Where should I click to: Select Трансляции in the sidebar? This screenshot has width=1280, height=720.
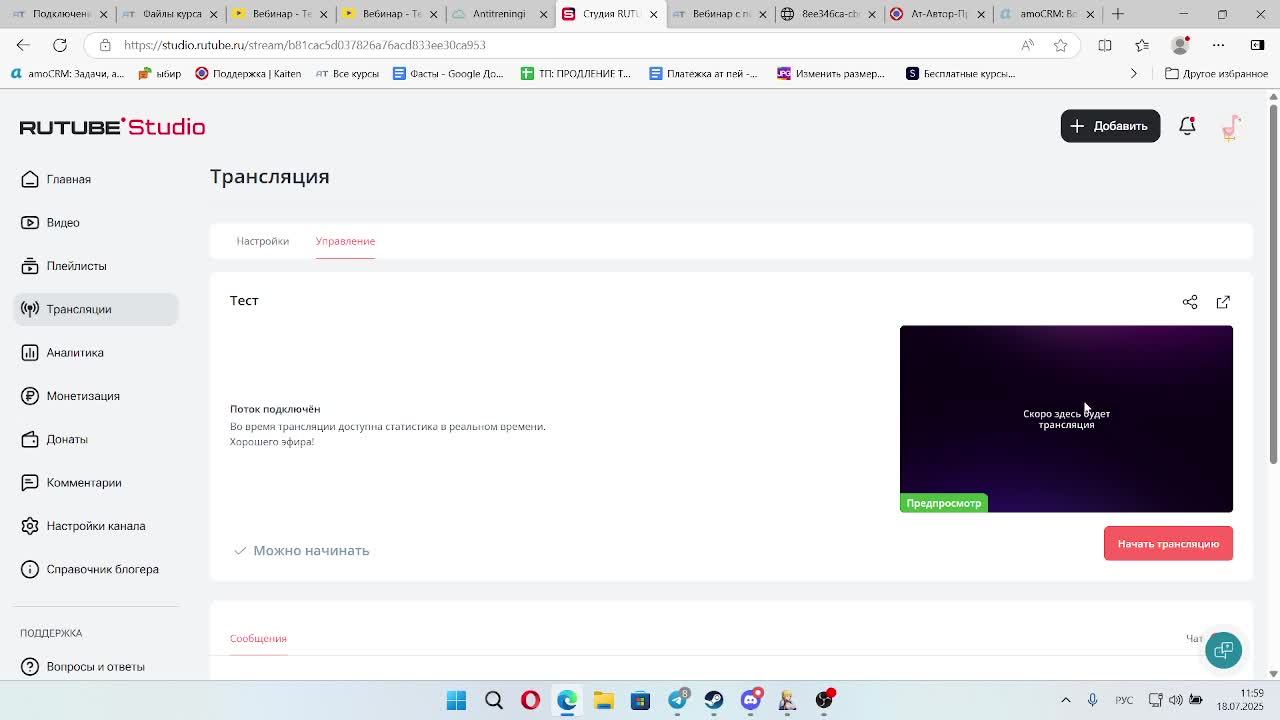pyautogui.click(x=96, y=309)
